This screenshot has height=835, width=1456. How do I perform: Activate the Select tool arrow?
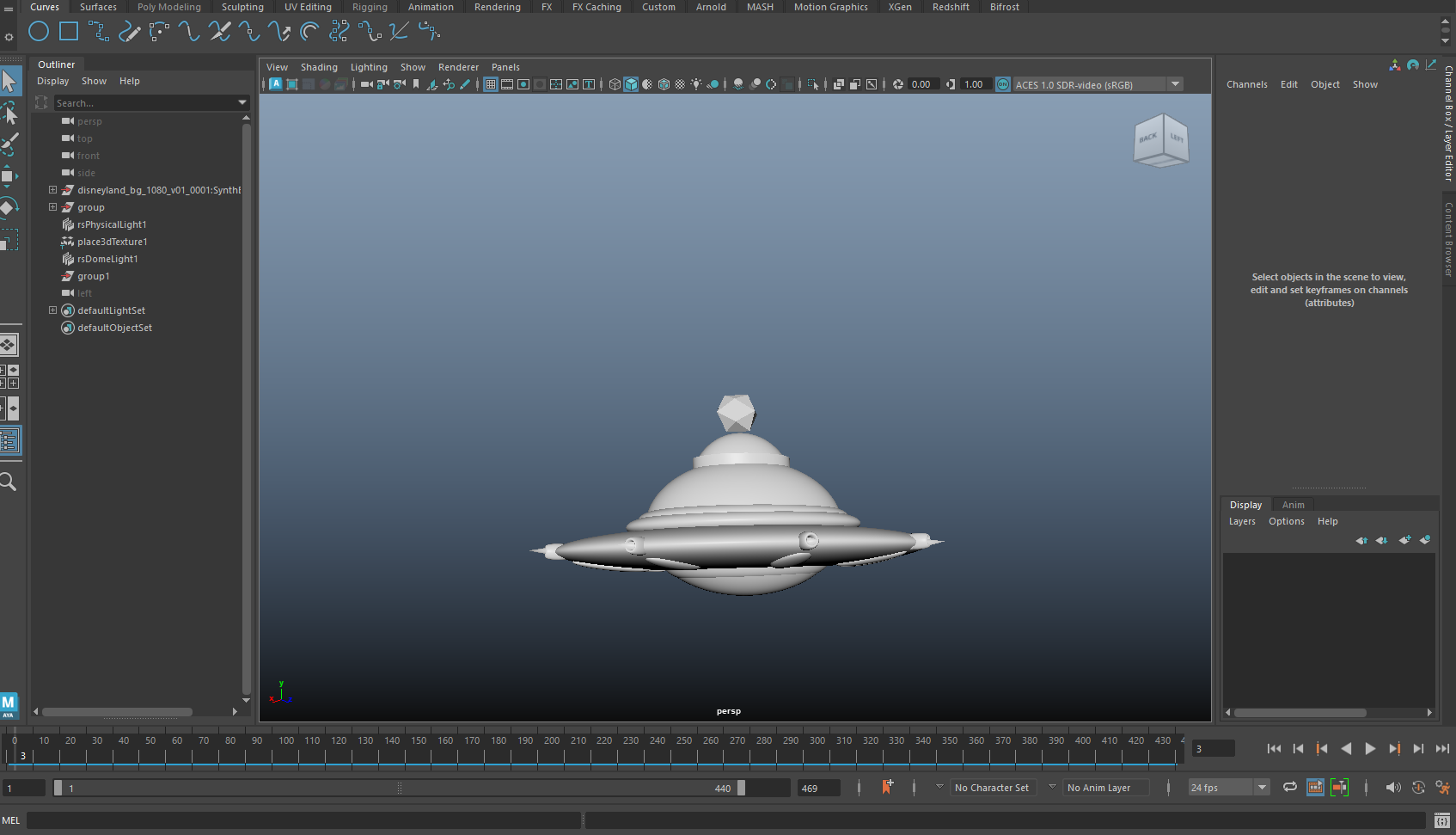point(9,81)
